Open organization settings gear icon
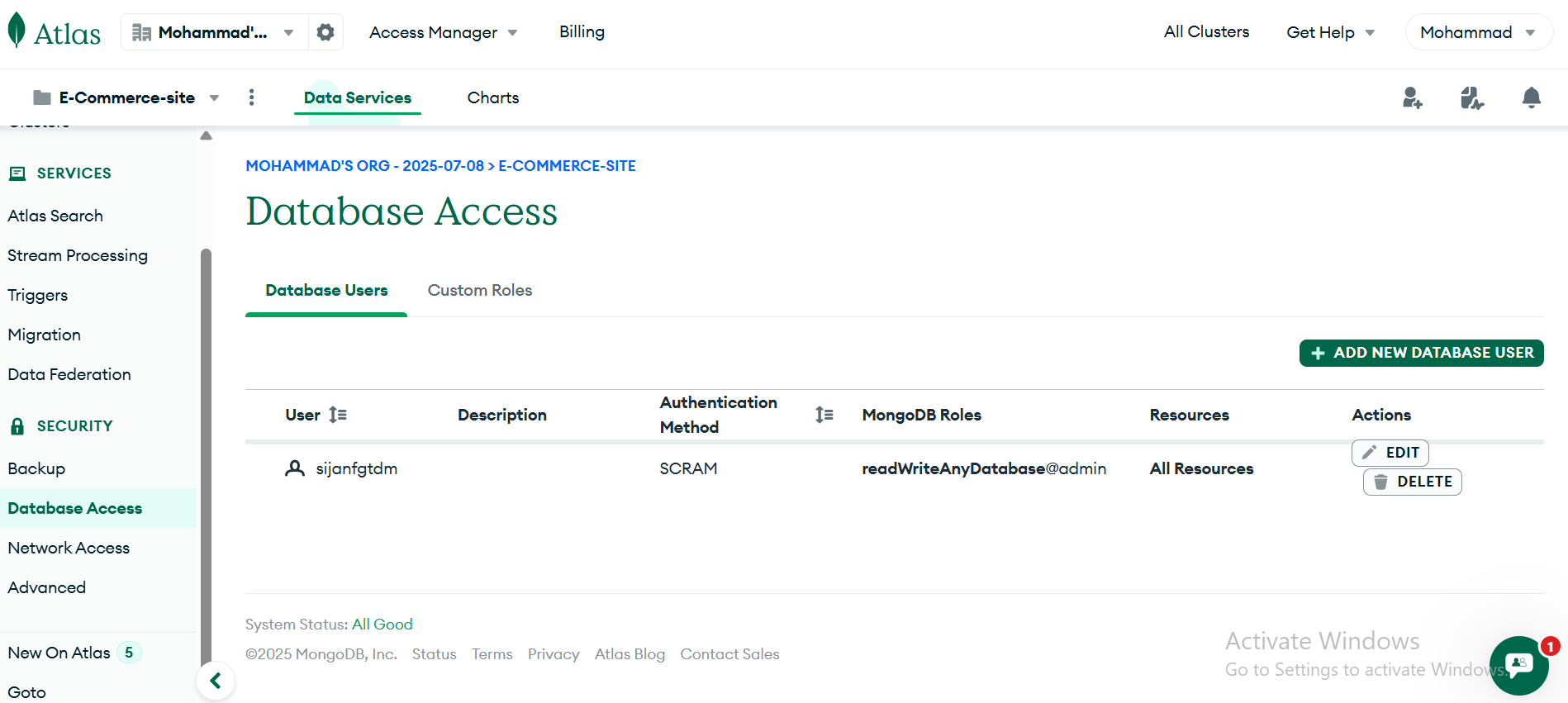1568x703 pixels. pos(325,32)
